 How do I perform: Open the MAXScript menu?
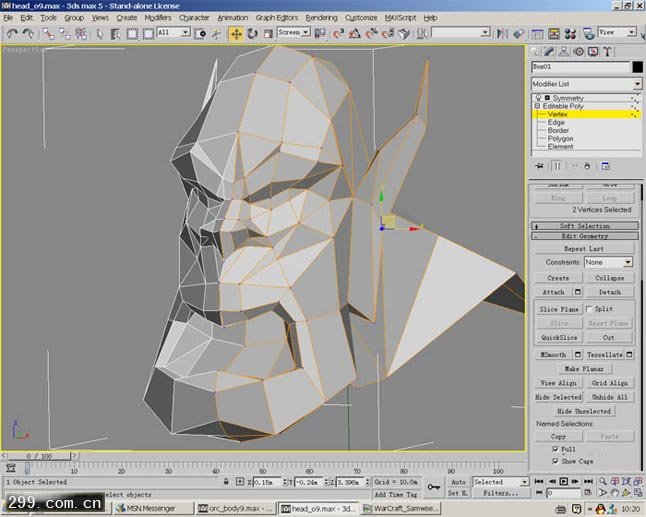click(x=400, y=18)
